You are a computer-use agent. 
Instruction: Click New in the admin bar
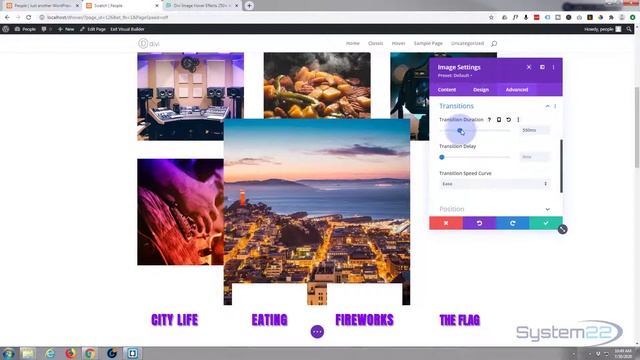point(66,29)
